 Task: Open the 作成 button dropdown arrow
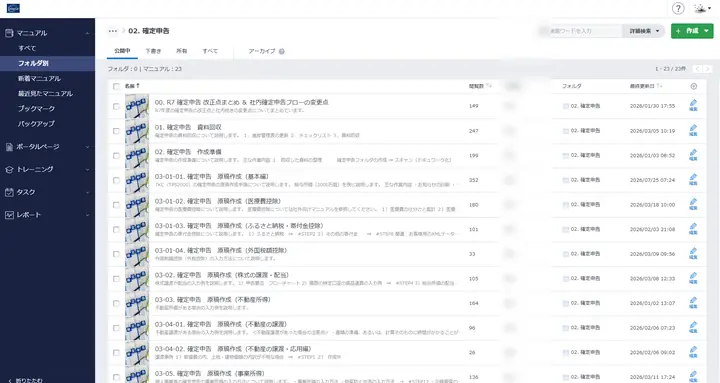(x=707, y=31)
